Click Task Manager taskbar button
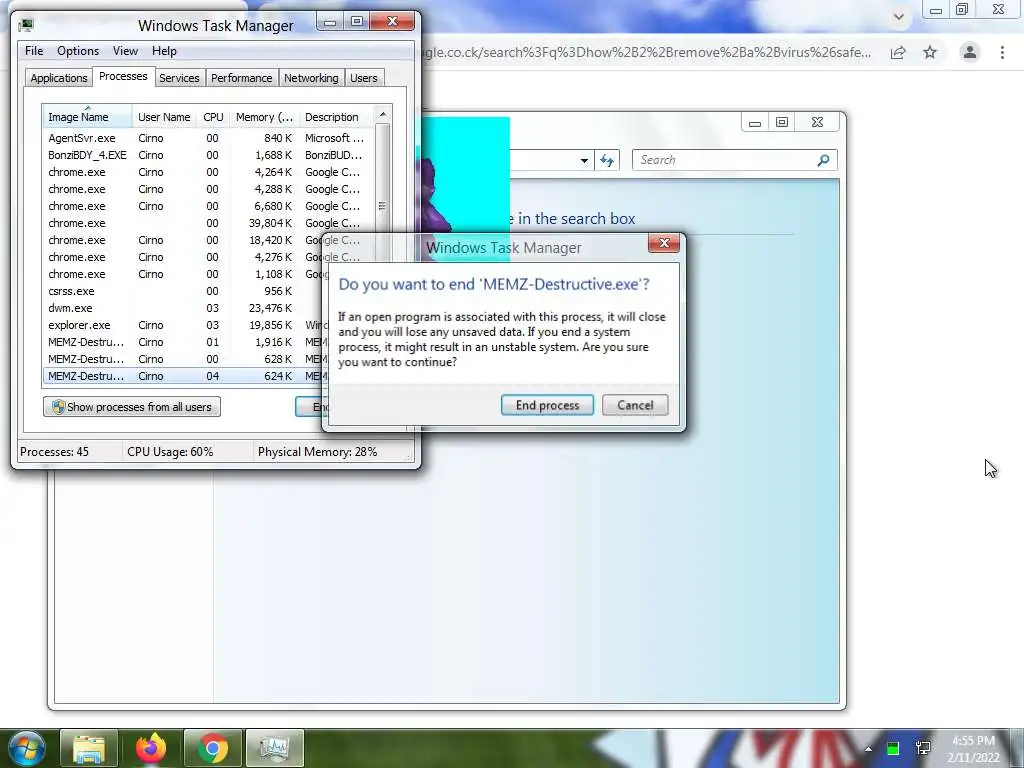 click(x=274, y=748)
